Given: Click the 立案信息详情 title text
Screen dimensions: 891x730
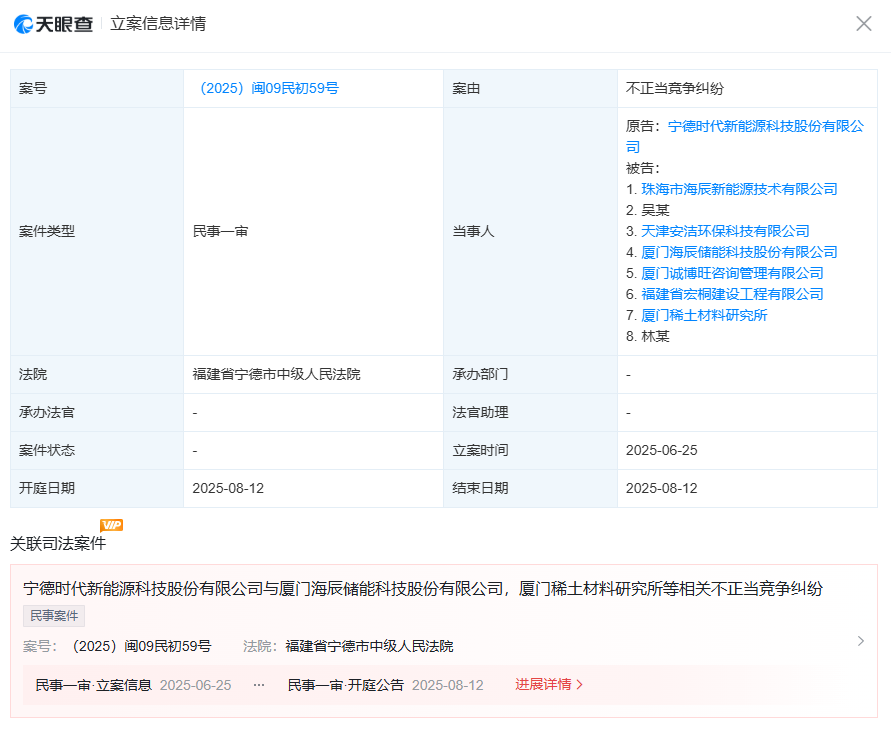Looking at the screenshot, I should click(158, 24).
